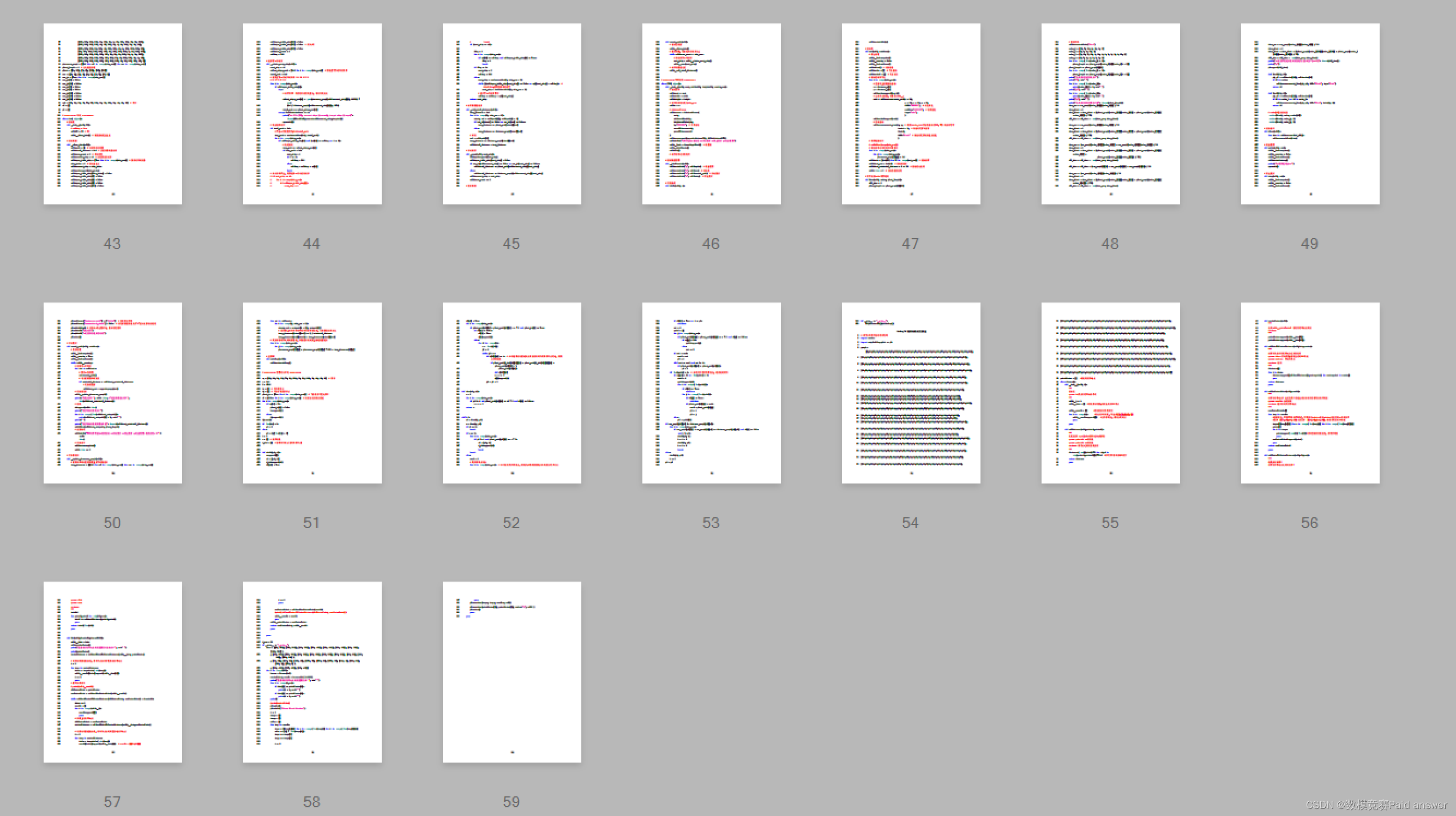
Task: Click the page number label 53
Action: click(711, 523)
